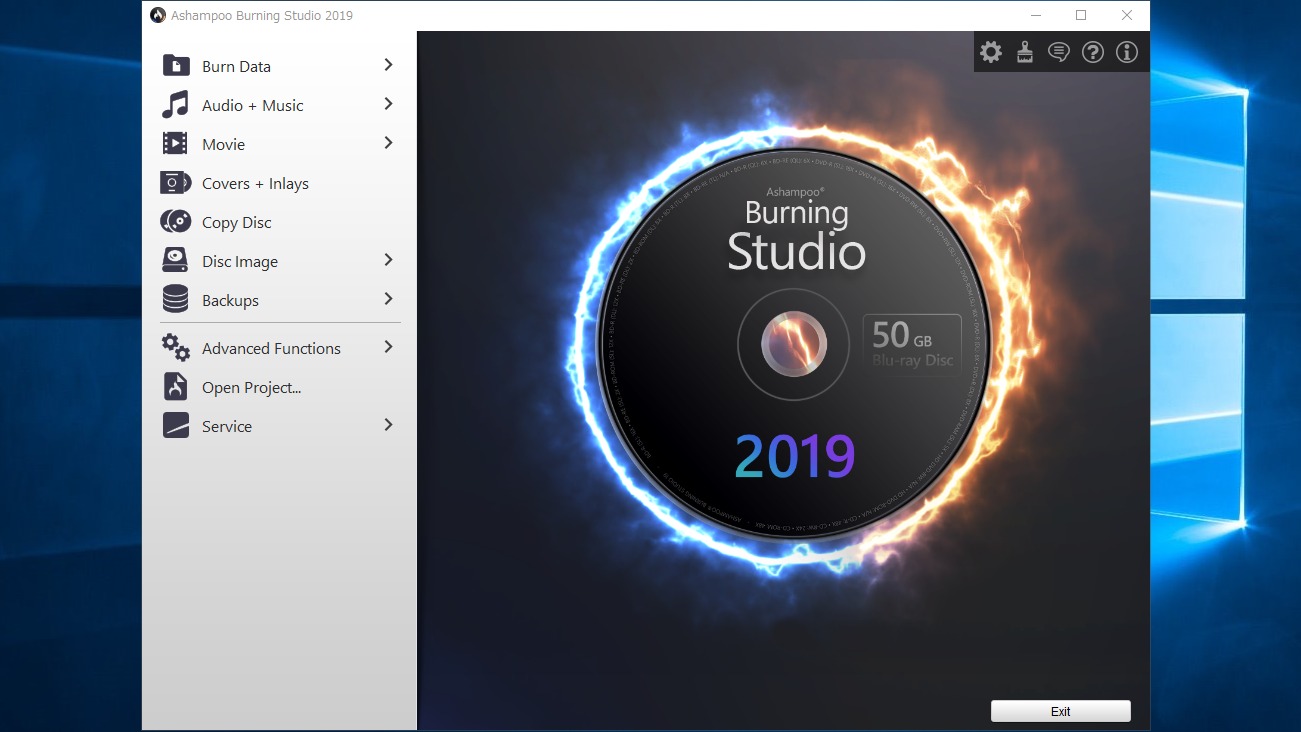Select the Service menu entry
Image resolution: width=1301 pixels, height=732 pixels.
[279, 426]
